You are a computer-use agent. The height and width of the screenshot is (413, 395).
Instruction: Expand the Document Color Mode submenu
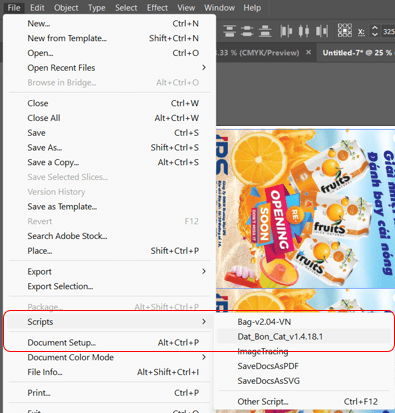110,357
